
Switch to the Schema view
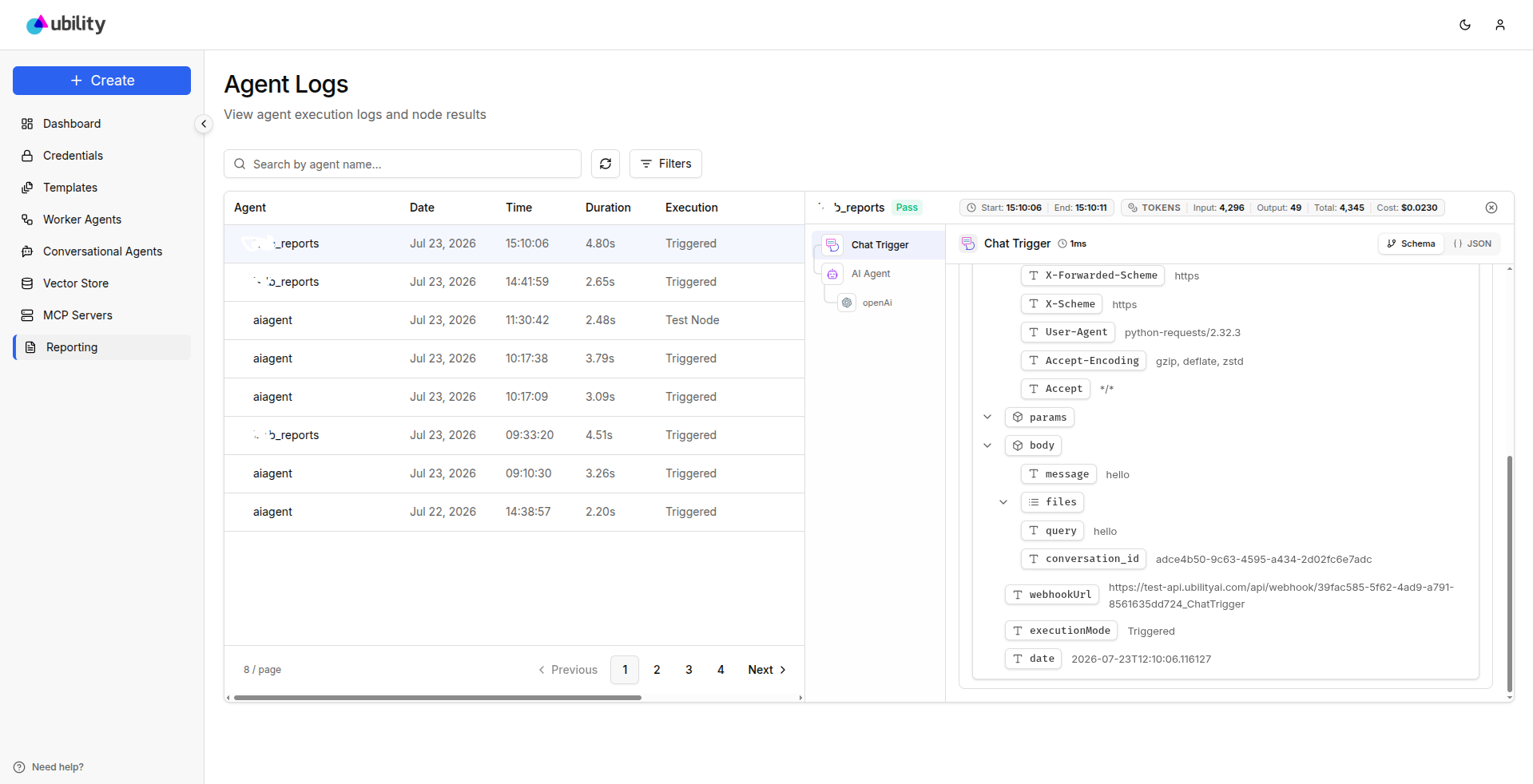point(1411,244)
